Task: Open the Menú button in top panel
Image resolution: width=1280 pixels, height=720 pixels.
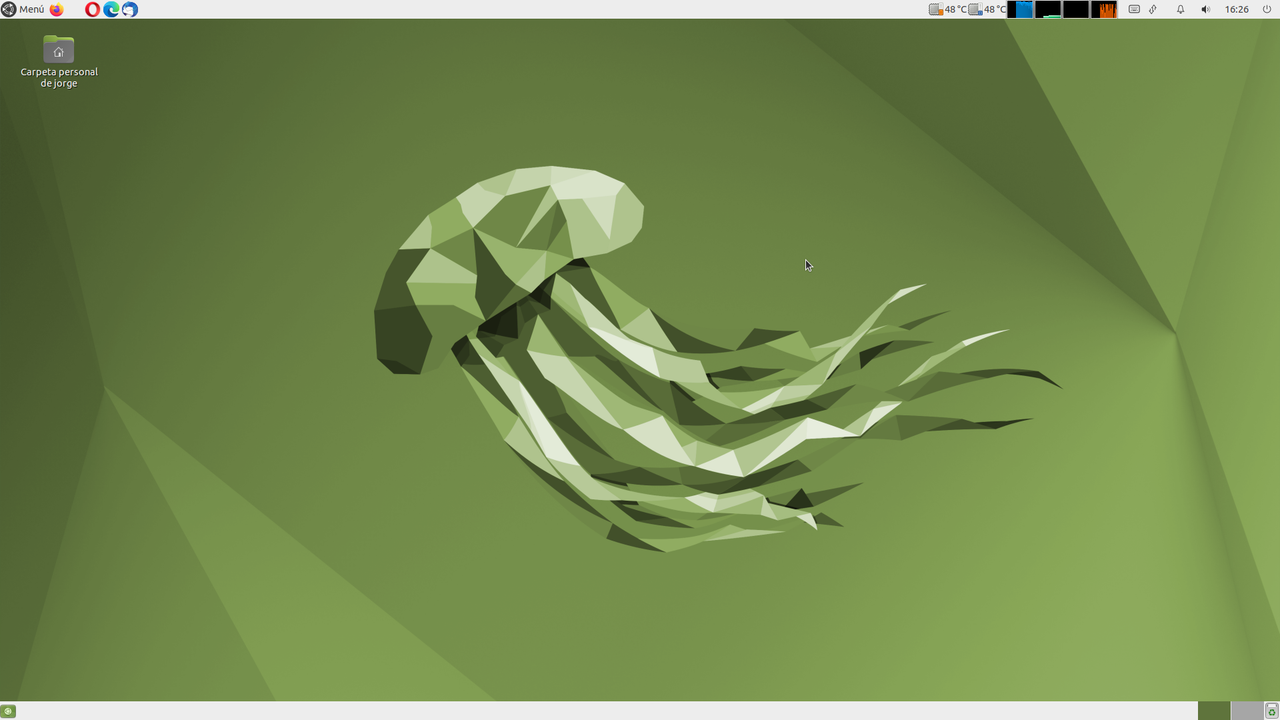Action: tap(23, 9)
